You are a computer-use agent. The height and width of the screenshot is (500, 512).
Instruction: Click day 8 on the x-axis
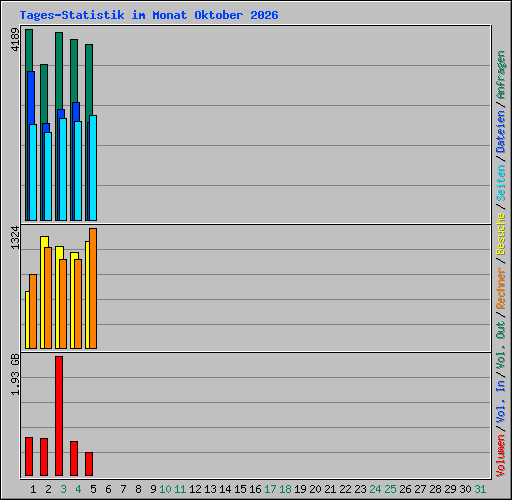138,489
